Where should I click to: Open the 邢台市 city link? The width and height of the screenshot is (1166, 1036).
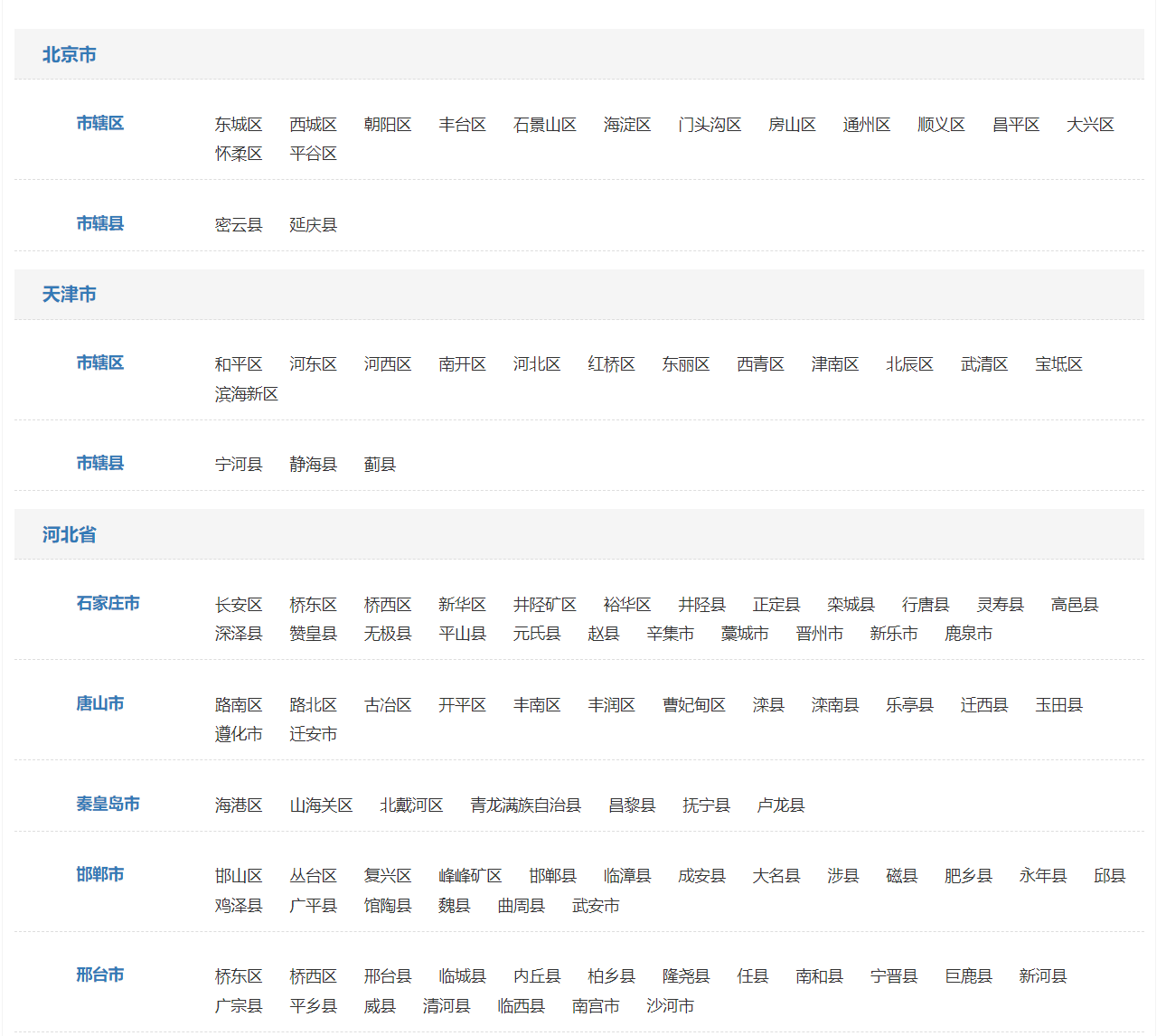point(99,975)
